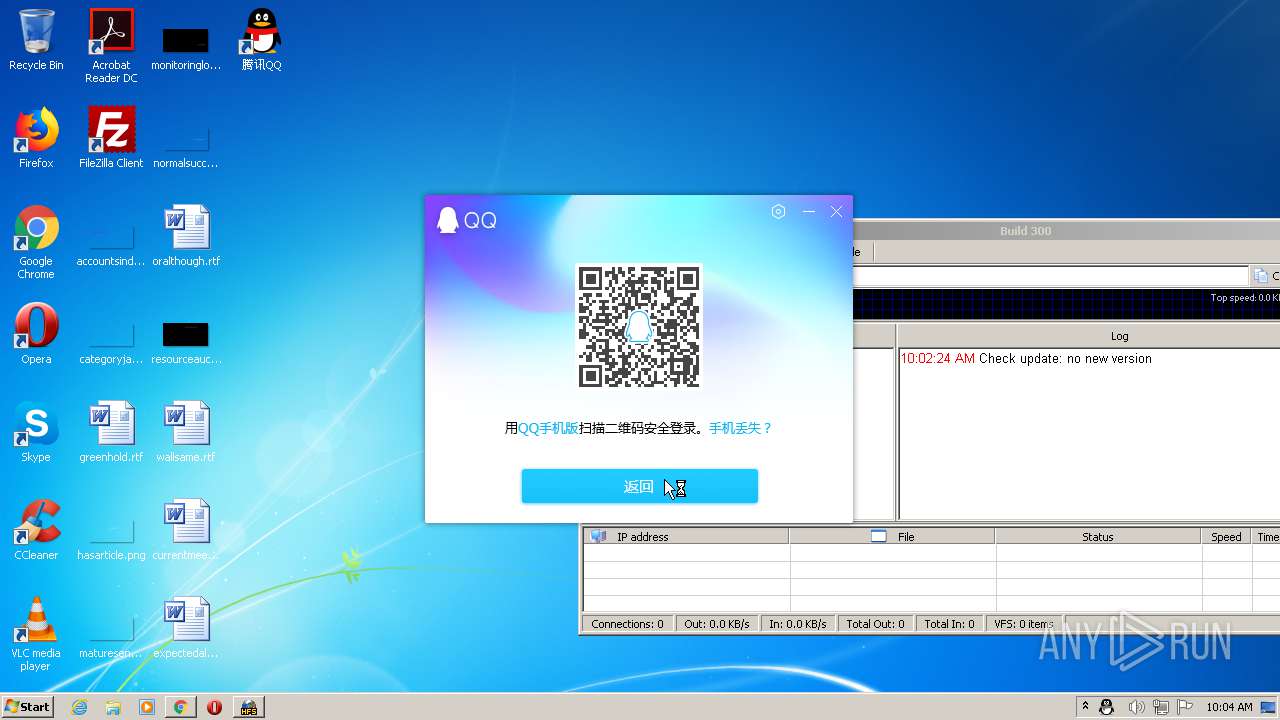
Task: Sort by File column in HFS
Action: (892, 537)
